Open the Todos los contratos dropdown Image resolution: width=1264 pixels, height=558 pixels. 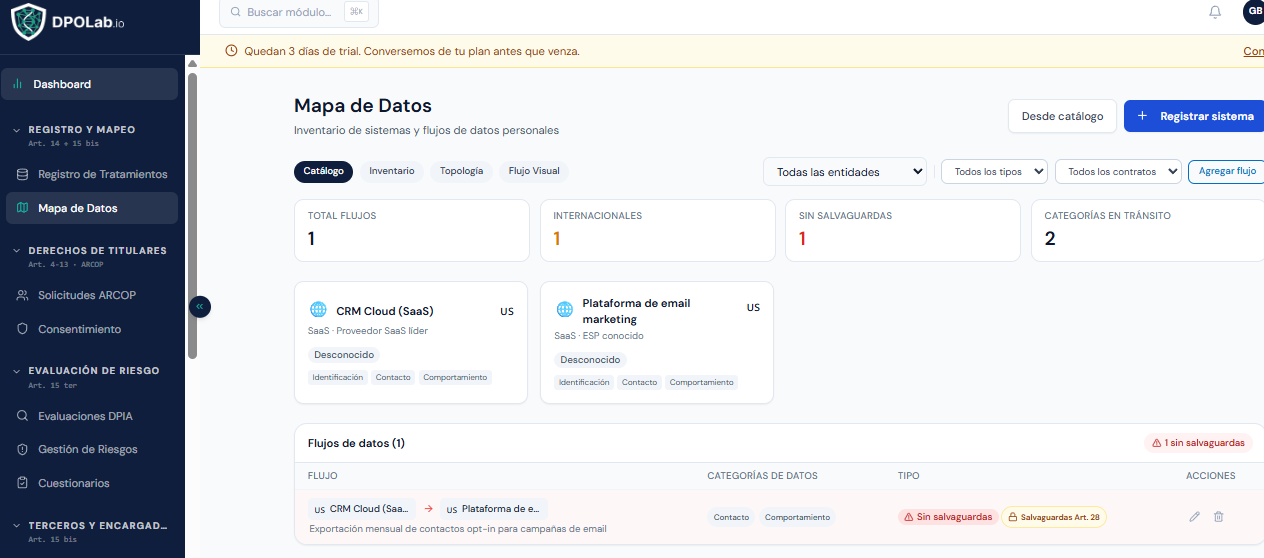point(1118,172)
